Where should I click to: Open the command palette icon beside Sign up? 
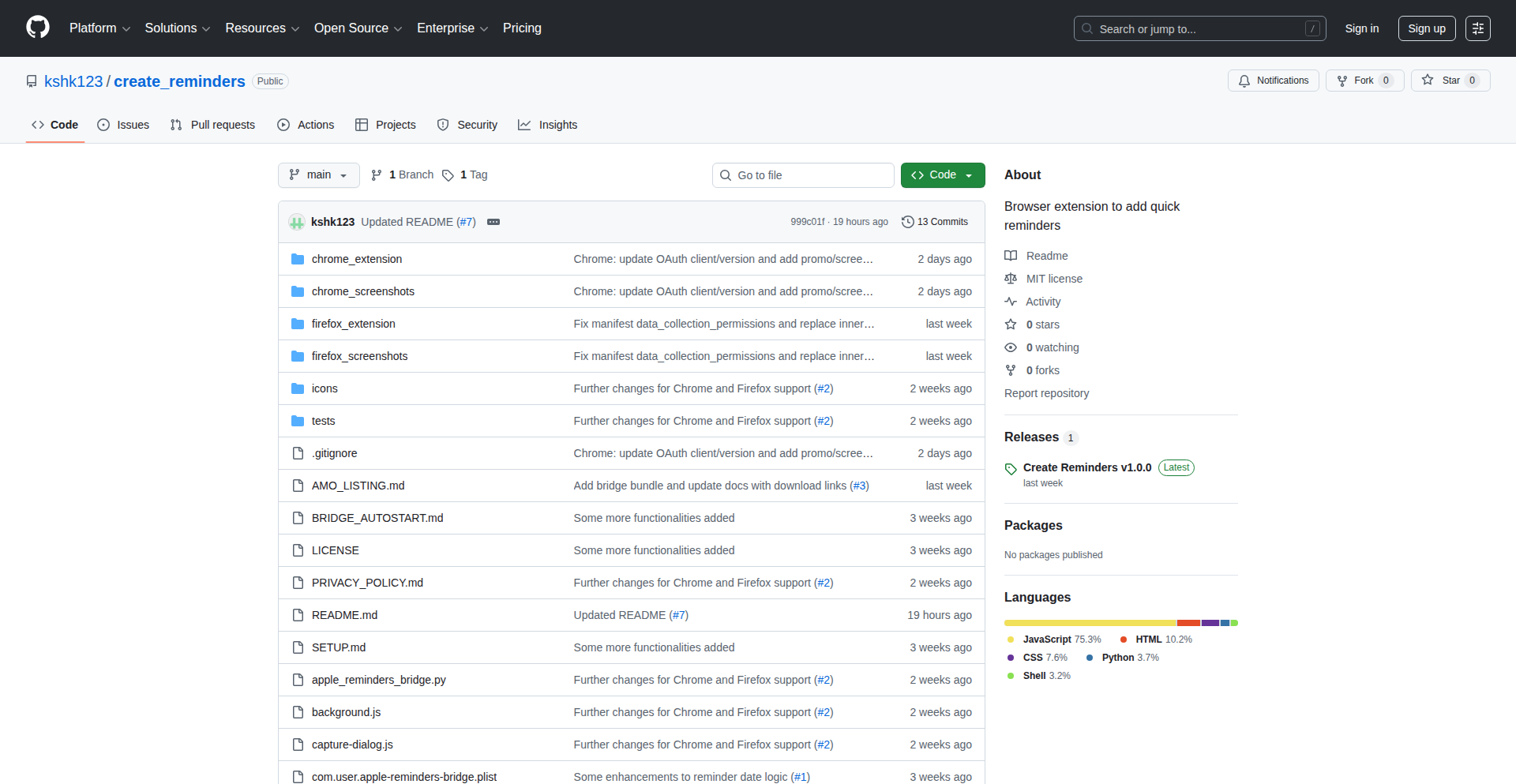coord(1477,28)
